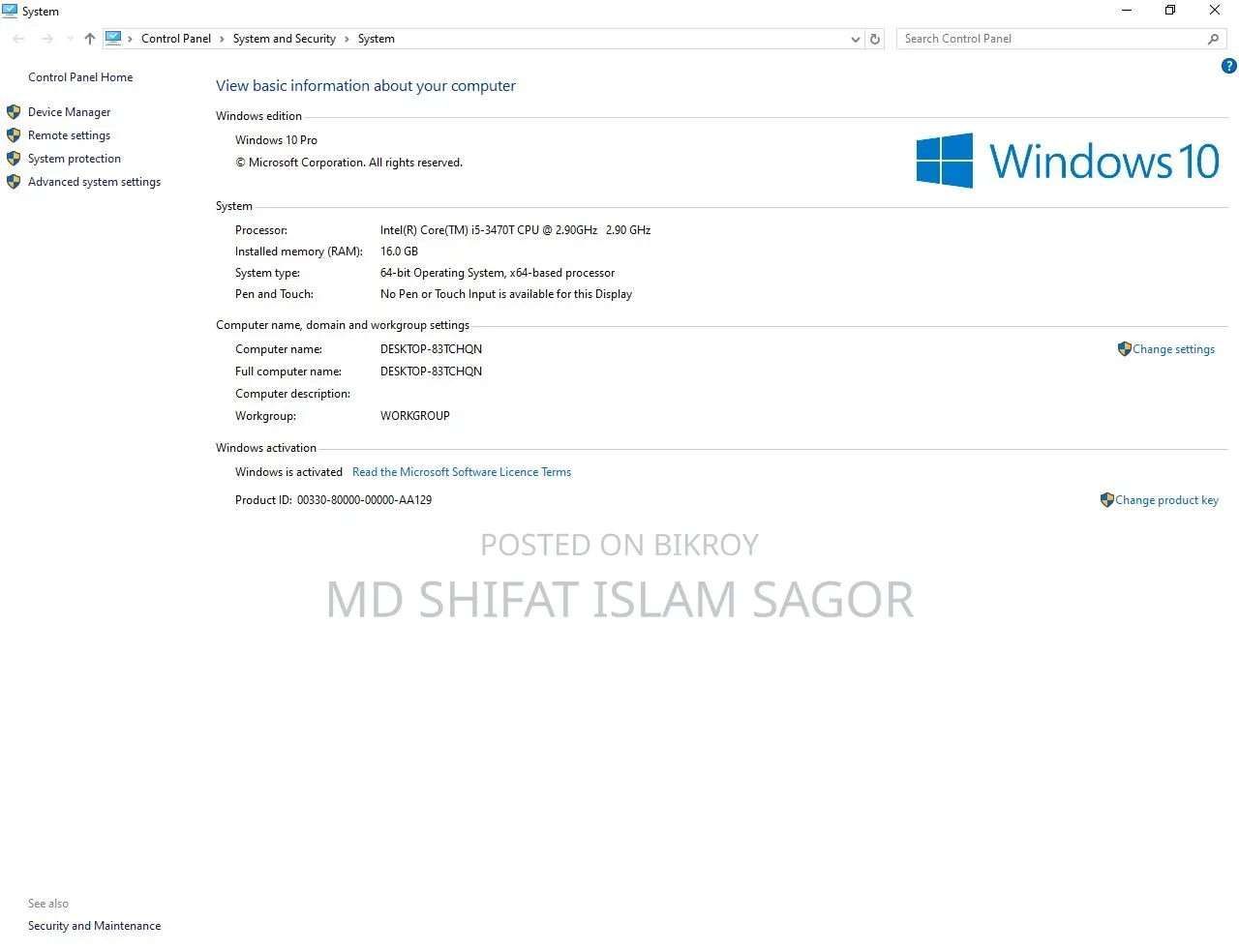Click the shield icon beside Remote settings
The width and height of the screenshot is (1239, 952).
coord(14,135)
